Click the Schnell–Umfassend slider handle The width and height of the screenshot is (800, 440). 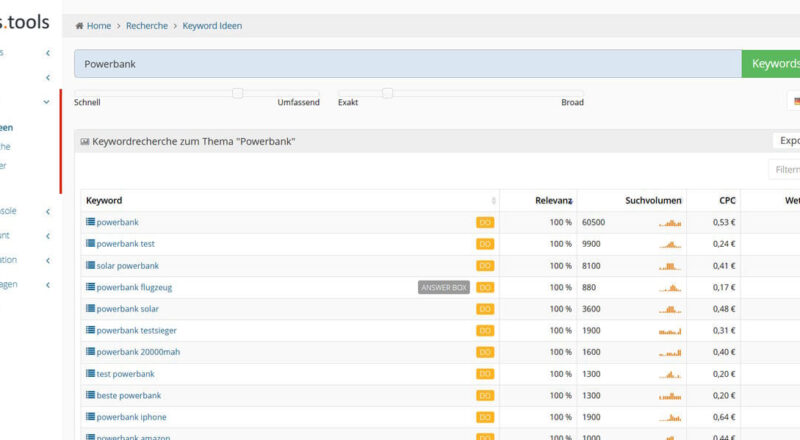(237, 93)
